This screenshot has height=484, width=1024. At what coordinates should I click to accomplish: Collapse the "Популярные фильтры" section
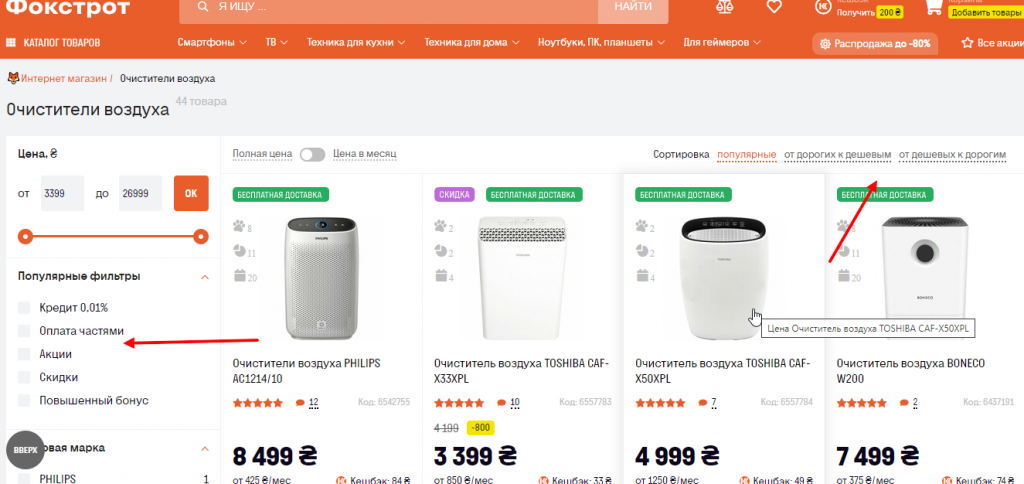(x=204, y=276)
